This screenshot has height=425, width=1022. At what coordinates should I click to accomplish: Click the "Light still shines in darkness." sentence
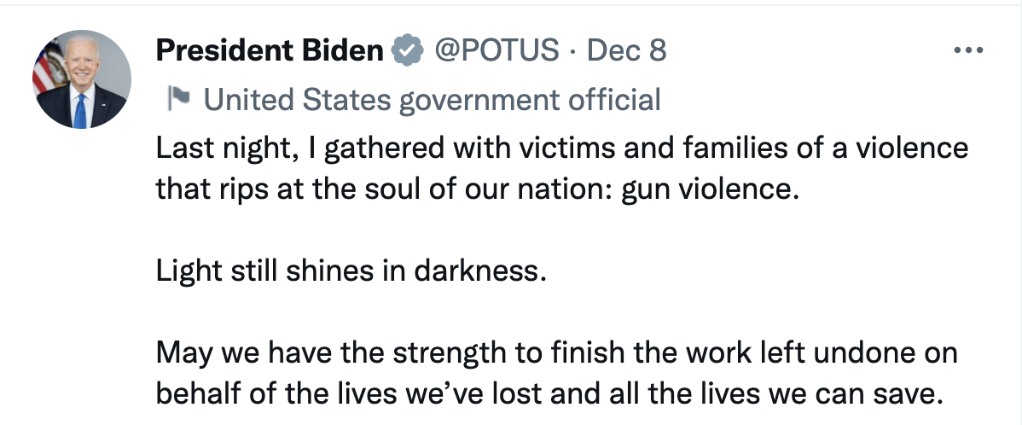tap(352, 272)
